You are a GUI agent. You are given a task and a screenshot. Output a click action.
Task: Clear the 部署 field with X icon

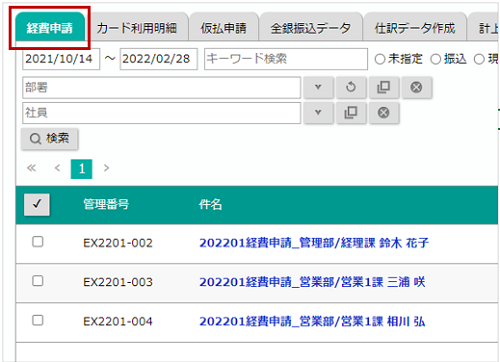point(417,87)
